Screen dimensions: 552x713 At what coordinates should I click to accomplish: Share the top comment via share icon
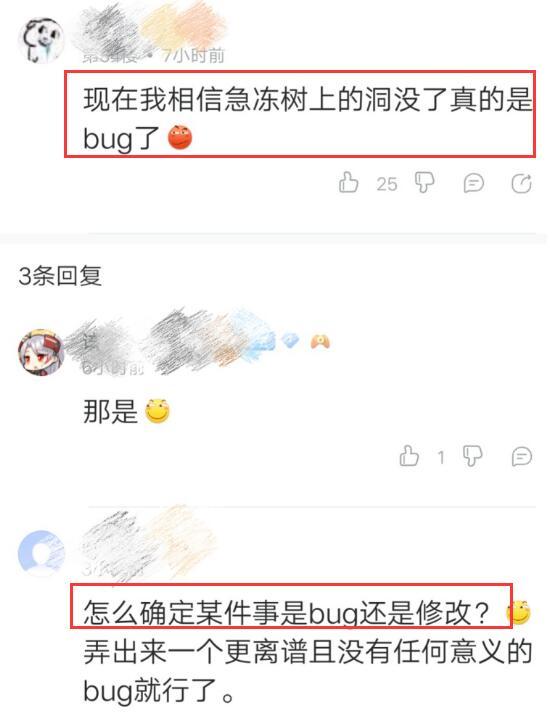pyautogui.click(x=521, y=183)
